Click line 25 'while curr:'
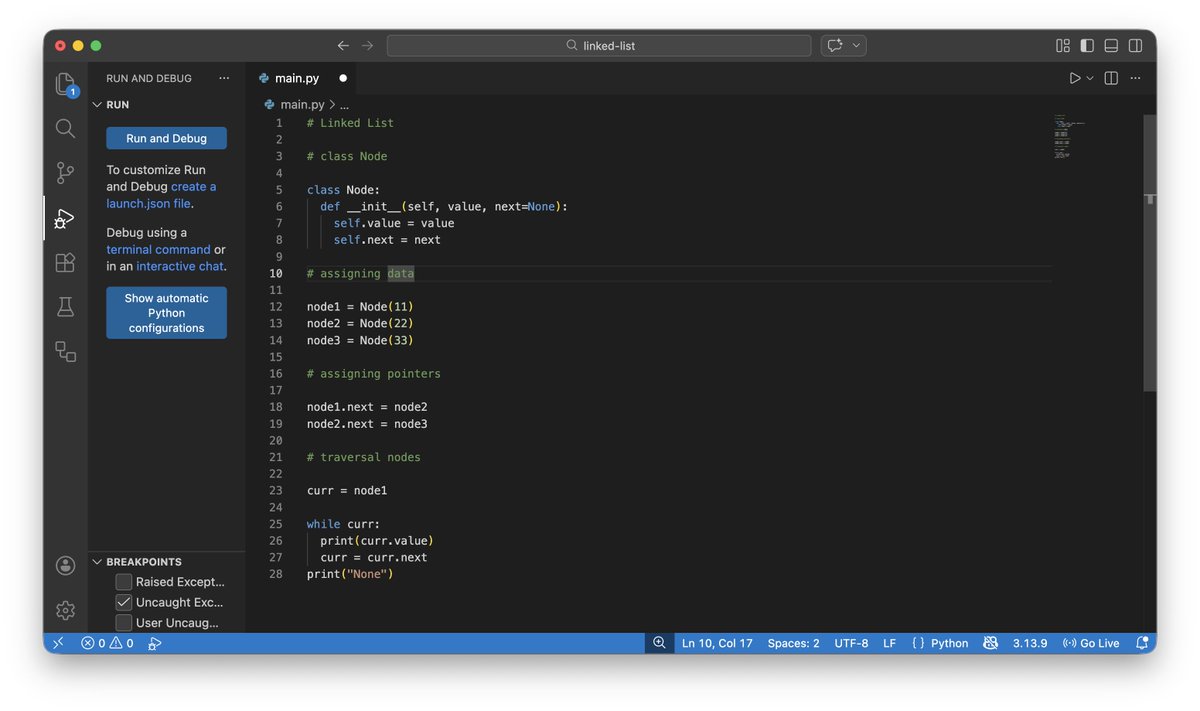This screenshot has width=1200, height=711. coord(343,524)
